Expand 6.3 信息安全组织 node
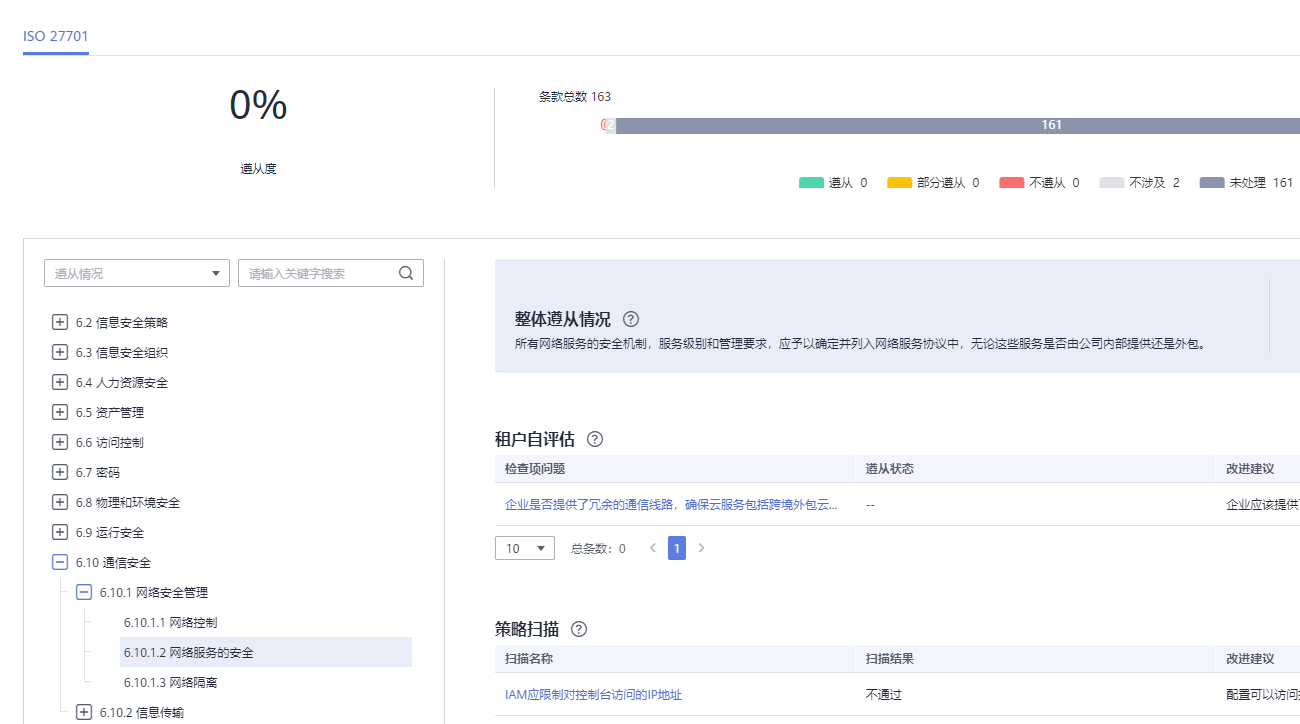This screenshot has width=1300, height=724. point(60,352)
